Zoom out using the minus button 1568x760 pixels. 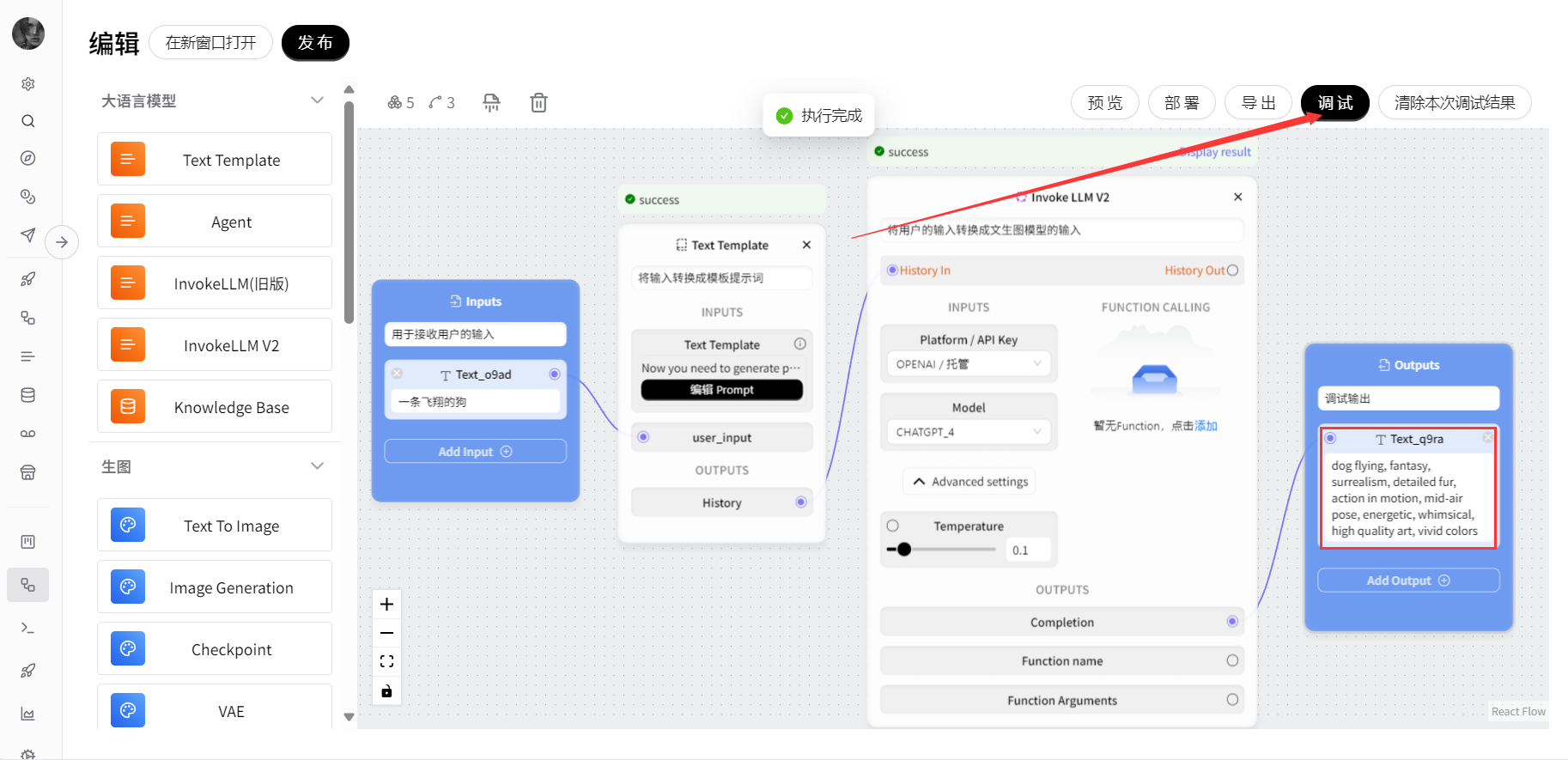(386, 633)
